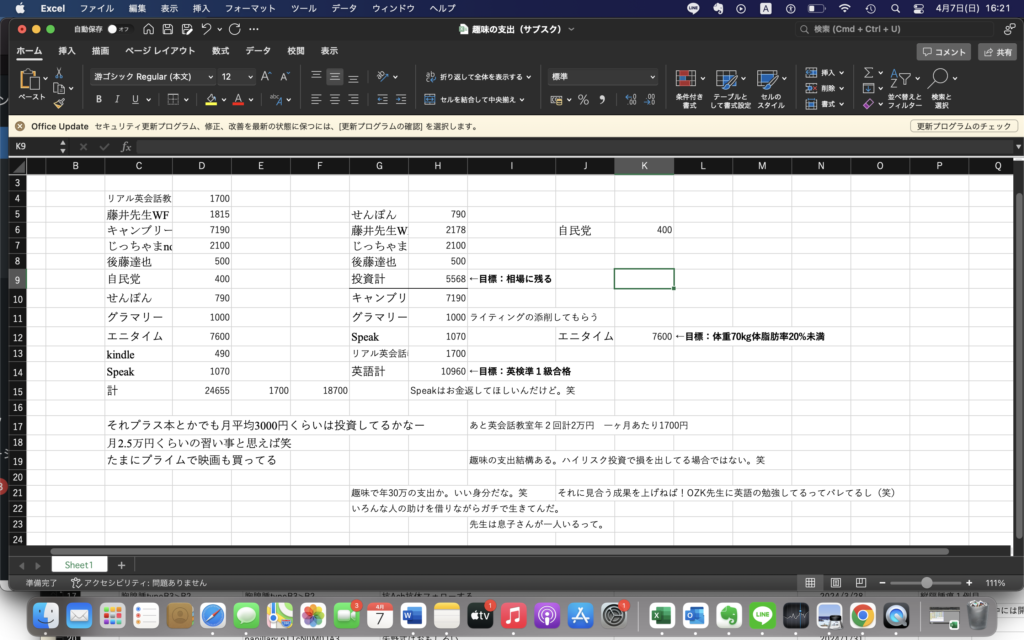Click the name box showing K9
This screenshot has height=640, width=1024.
26,146
